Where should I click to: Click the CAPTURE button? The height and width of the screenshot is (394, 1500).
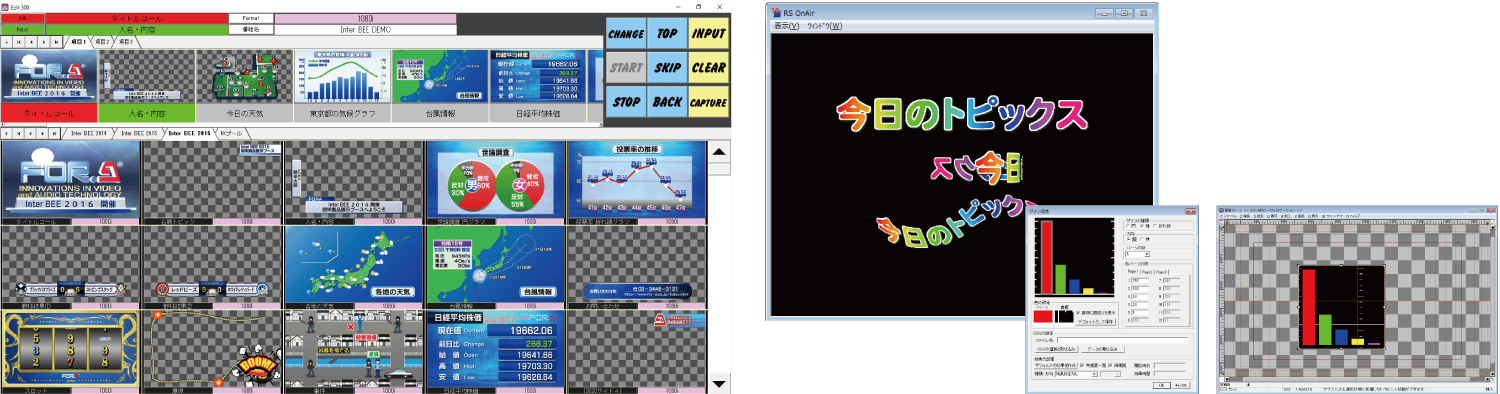(708, 102)
